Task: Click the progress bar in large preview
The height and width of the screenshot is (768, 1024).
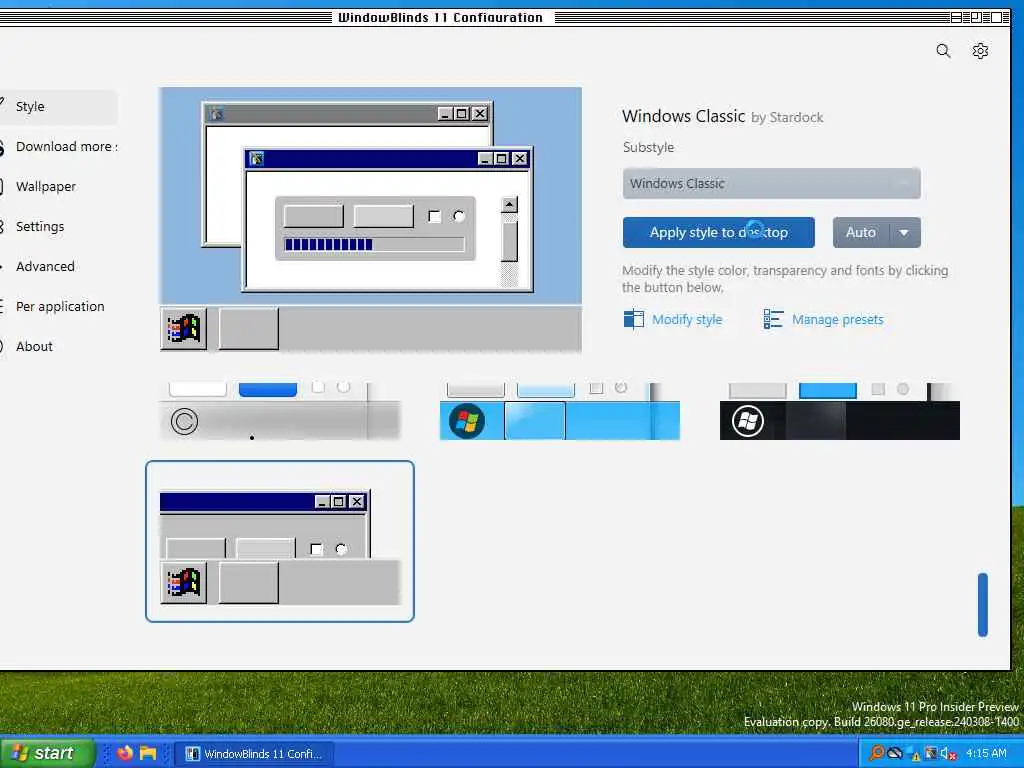Action: coord(375,245)
